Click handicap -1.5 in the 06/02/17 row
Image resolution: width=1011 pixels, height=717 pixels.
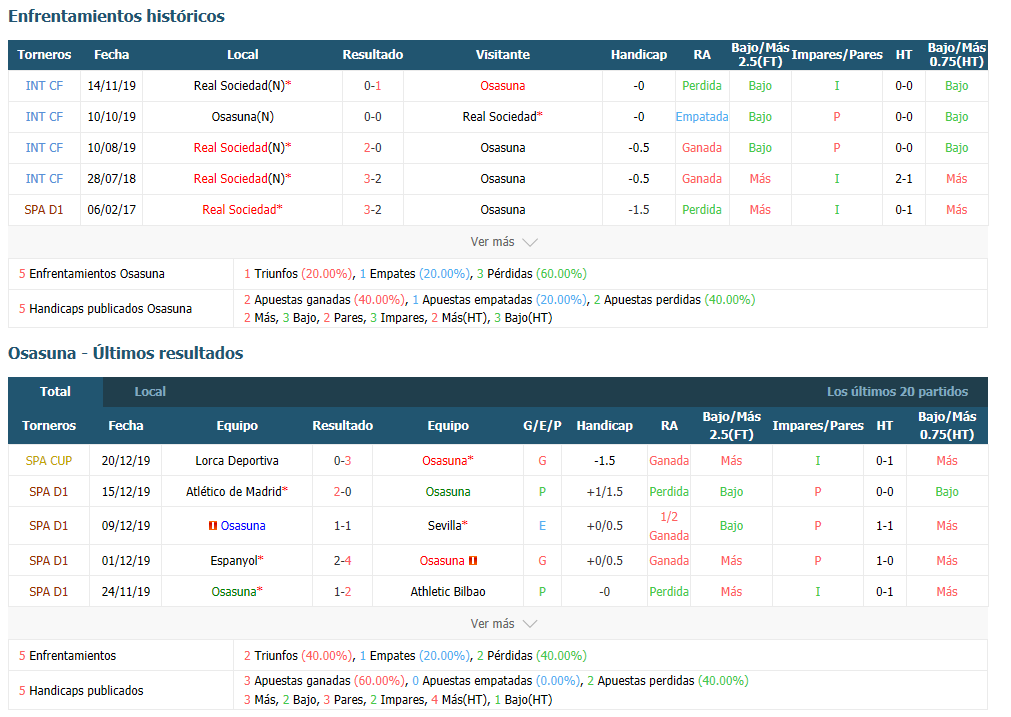click(638, 210)
